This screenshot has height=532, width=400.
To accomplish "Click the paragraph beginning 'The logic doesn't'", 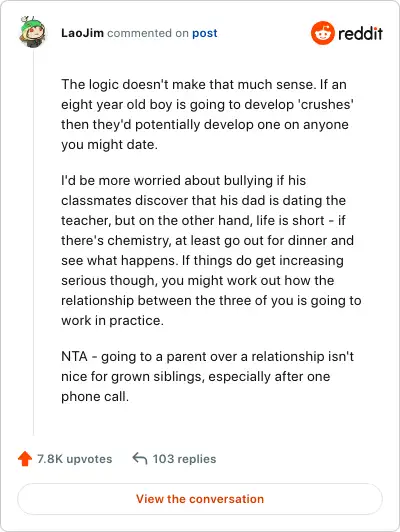I will 207,114.
